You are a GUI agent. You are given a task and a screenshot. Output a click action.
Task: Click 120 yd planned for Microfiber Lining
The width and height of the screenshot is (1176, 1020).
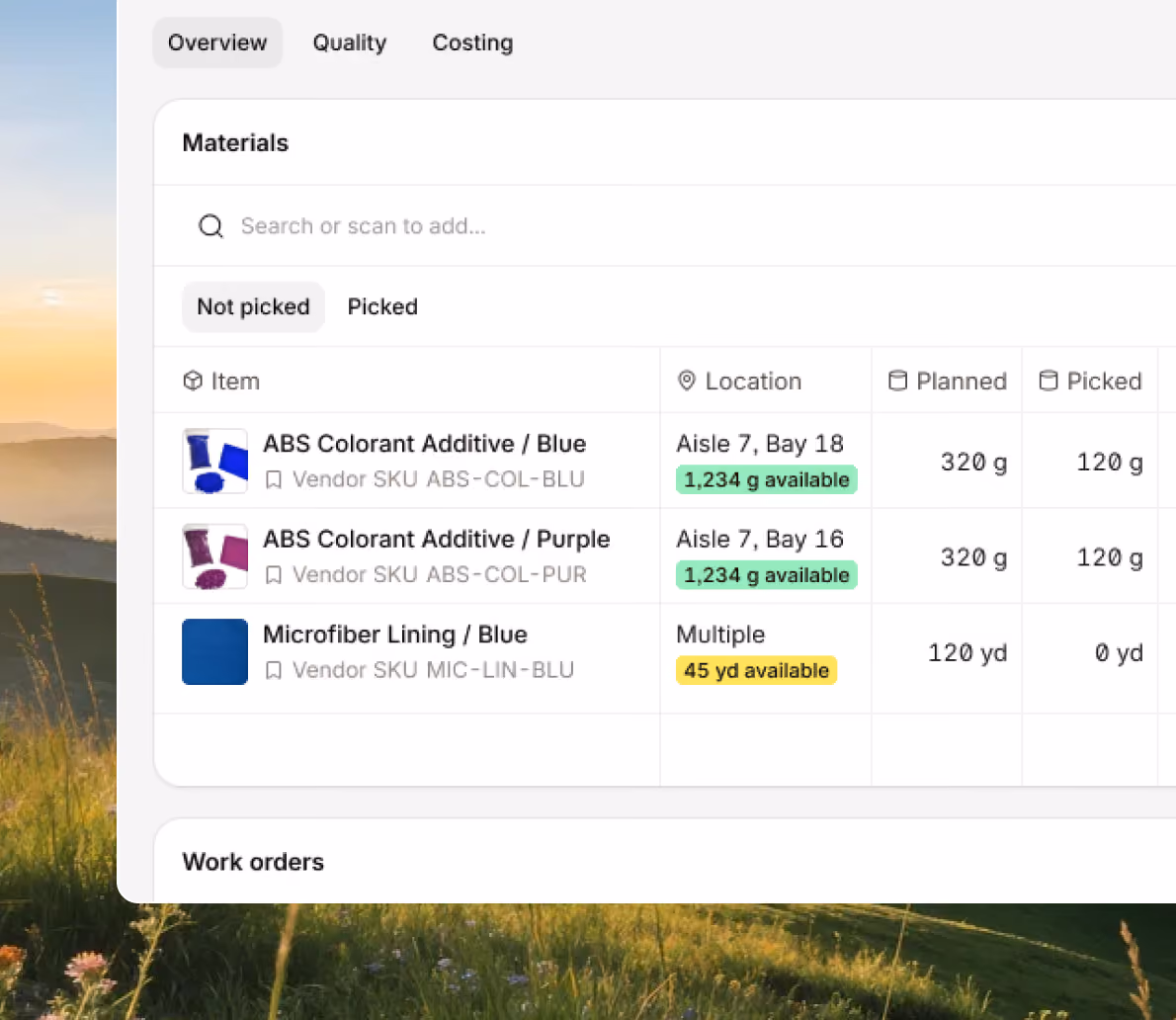tap(967, 652)
